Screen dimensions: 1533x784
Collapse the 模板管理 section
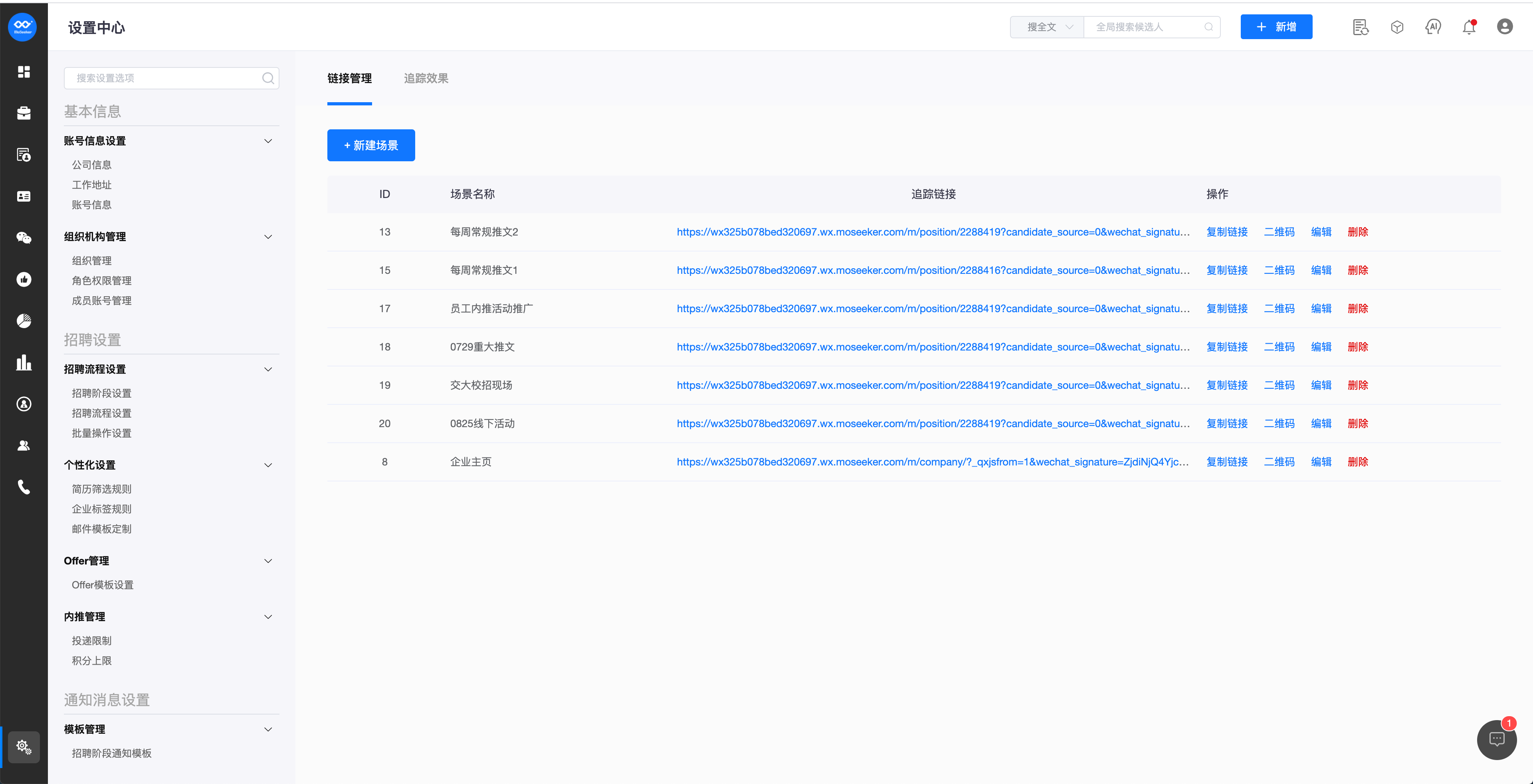click(x=268, y=729)
